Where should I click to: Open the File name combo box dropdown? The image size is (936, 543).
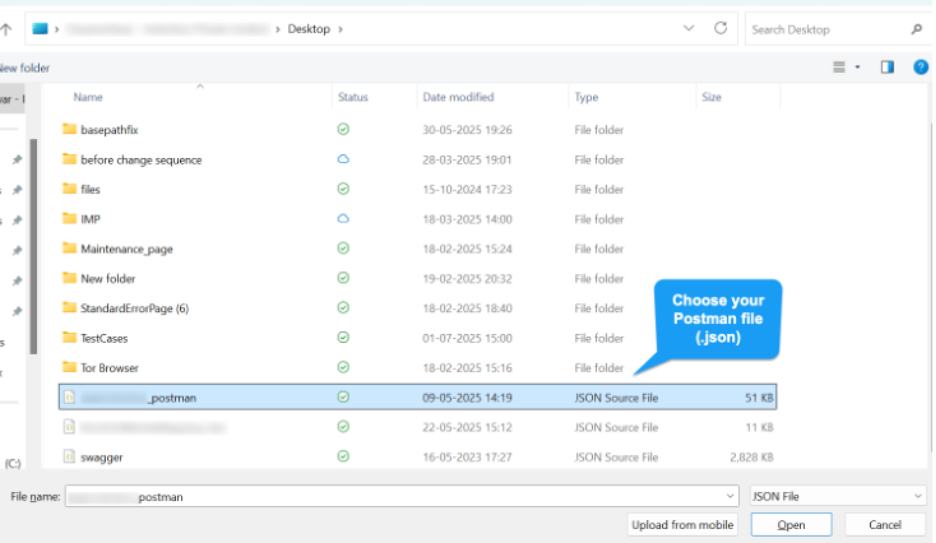pos(729,496)
